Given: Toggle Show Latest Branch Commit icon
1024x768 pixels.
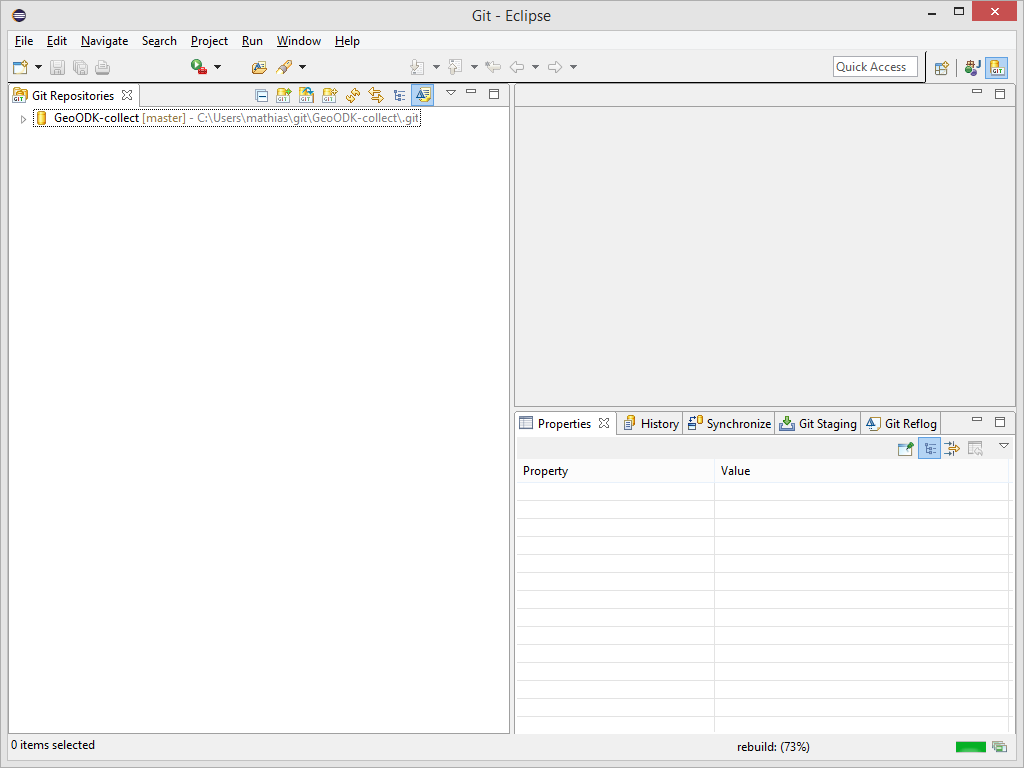Looking at the screenshot, I should point(423,95).
